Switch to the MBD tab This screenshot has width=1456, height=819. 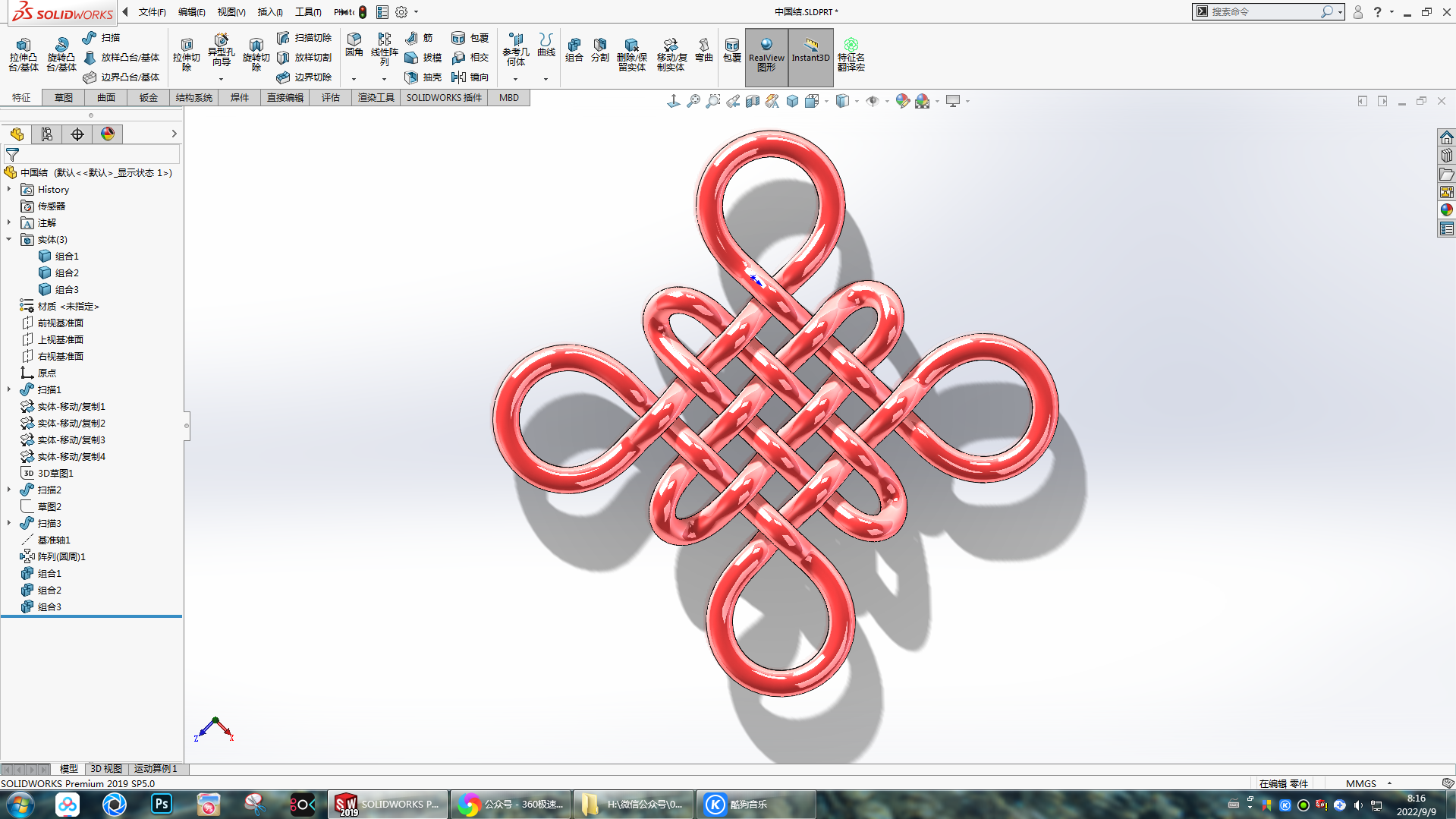pyautogui.click(x=509, y=97)
